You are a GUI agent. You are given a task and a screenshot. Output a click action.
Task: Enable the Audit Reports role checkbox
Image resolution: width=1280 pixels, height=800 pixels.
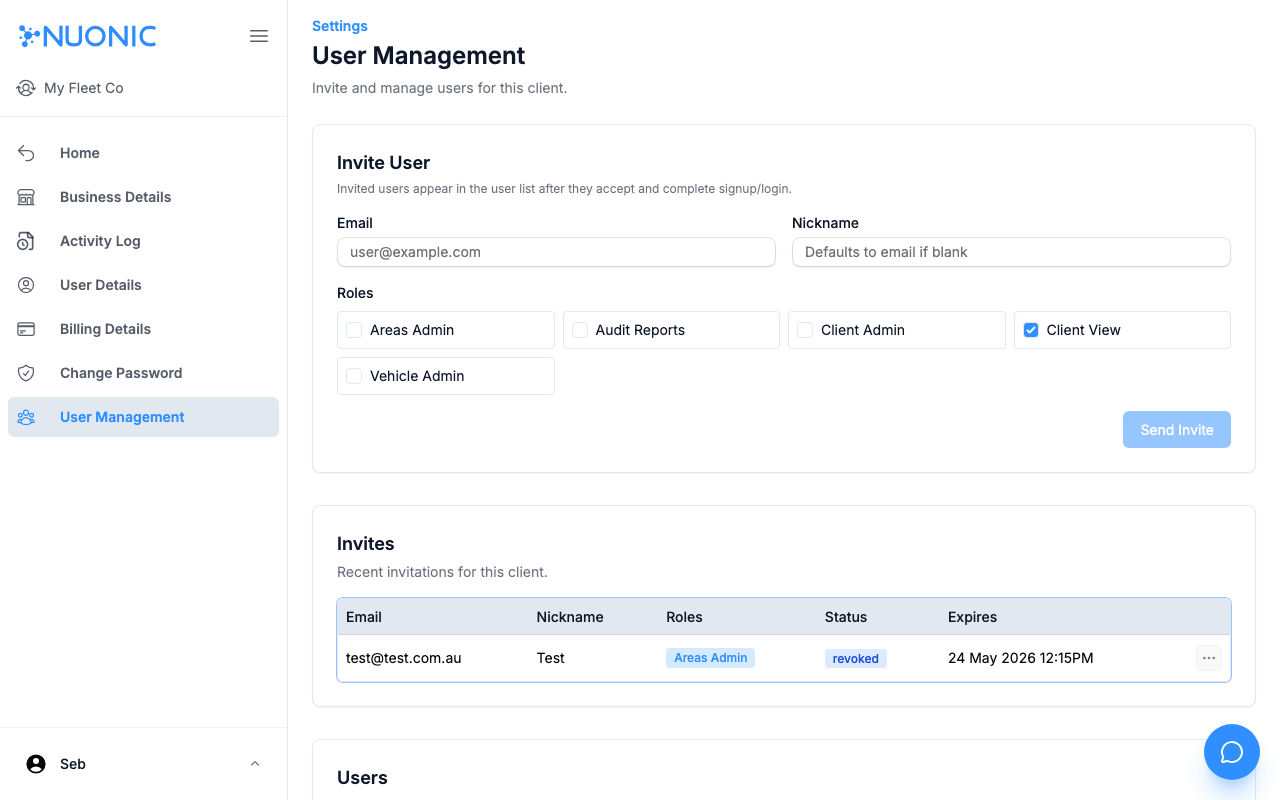click(580, 330)
